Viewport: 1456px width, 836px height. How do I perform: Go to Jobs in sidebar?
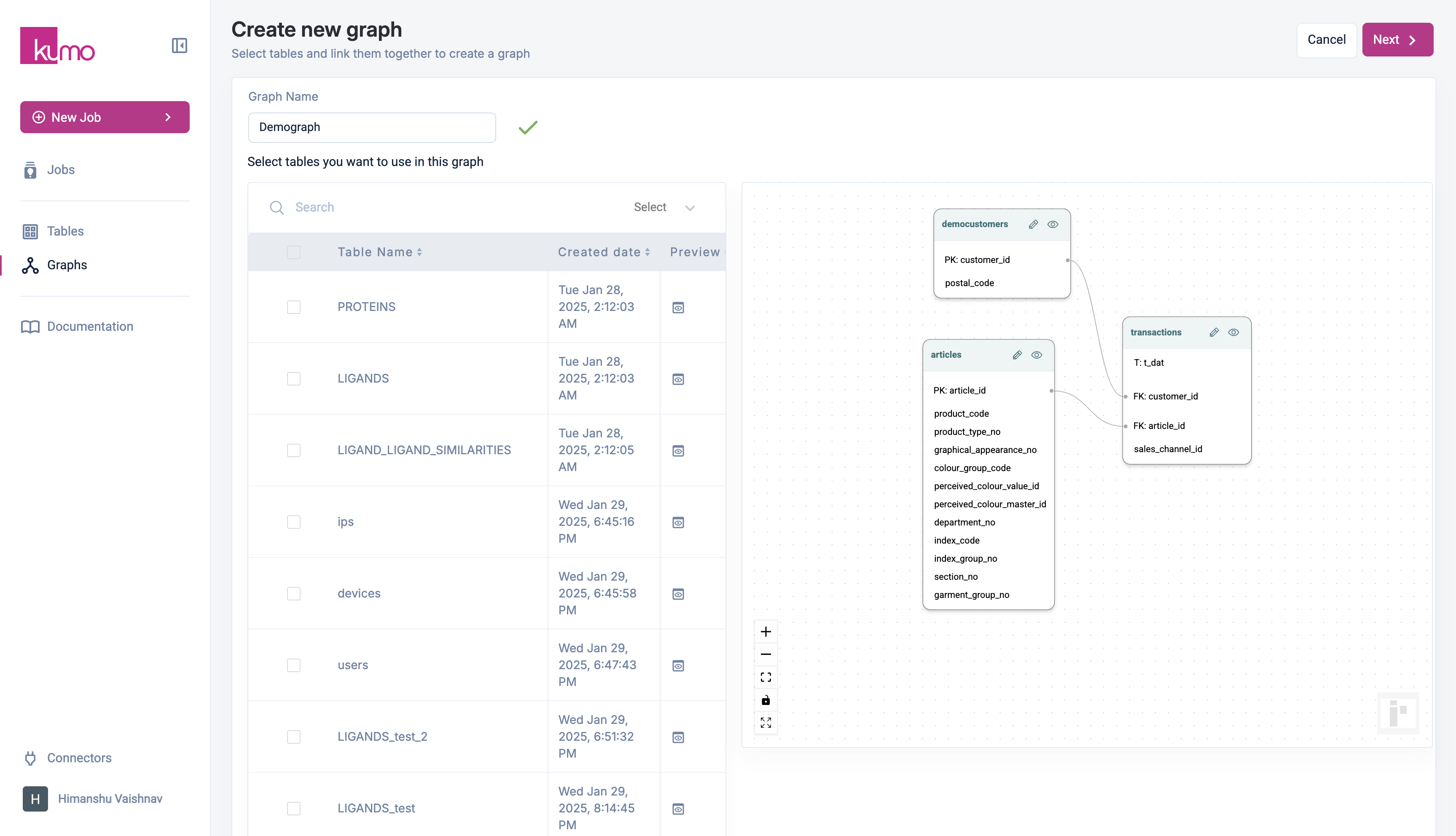tap(60, 170)
